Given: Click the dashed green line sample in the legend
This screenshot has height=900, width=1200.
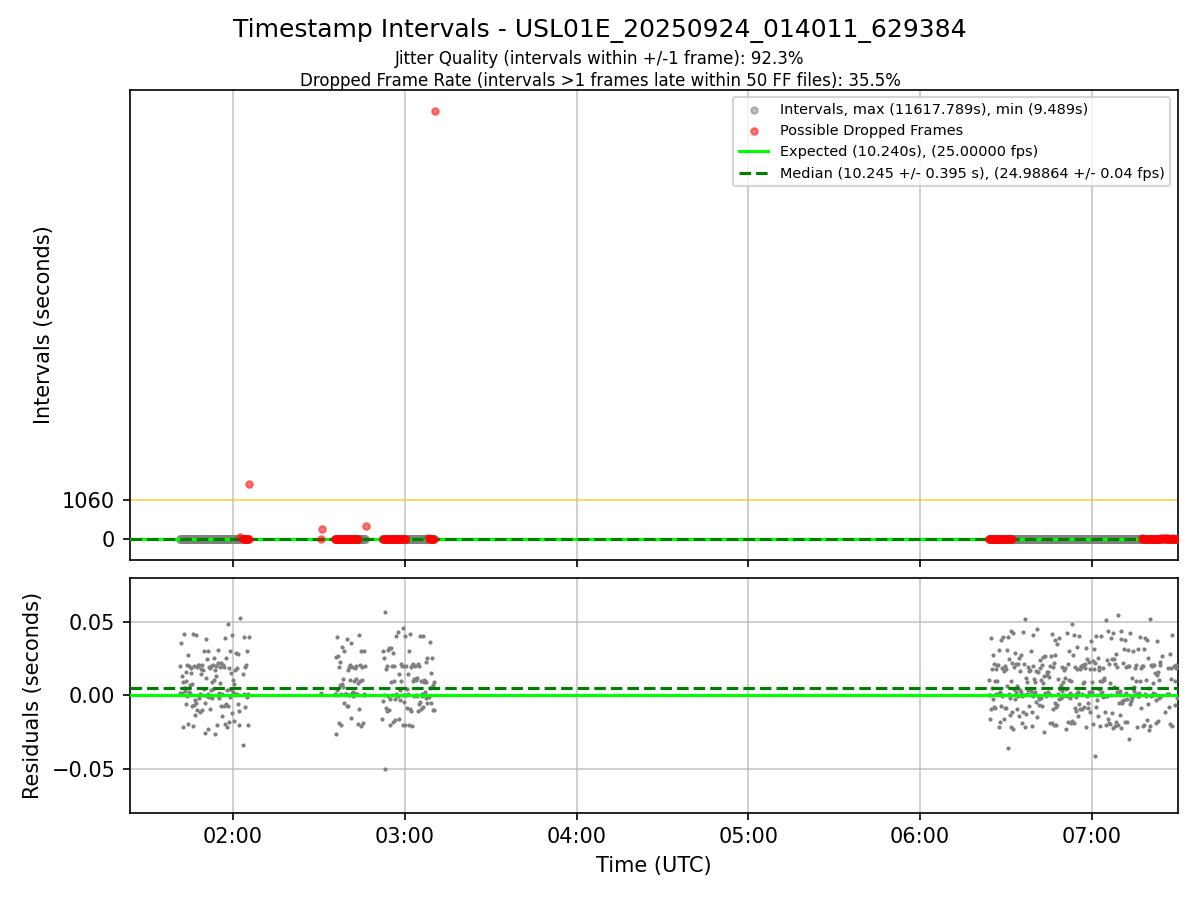Looking at the screenshot, I should point(754,173).
